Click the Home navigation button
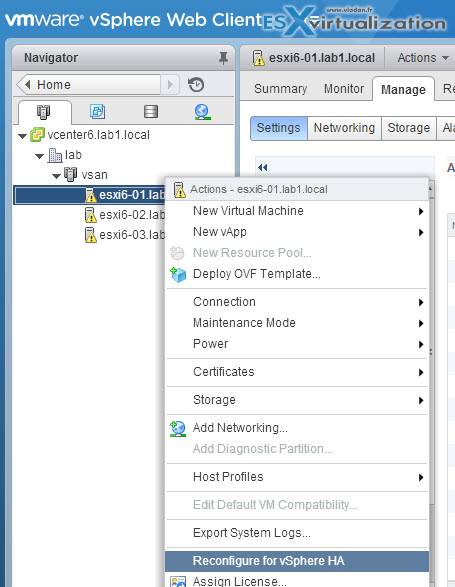Screen dimensions: 455x587 89,85
